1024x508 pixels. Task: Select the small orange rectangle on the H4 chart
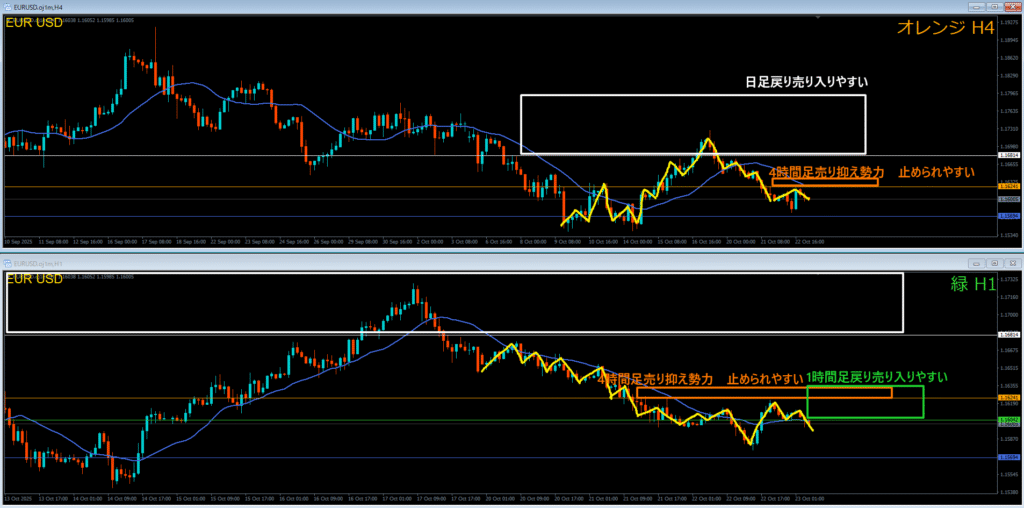(825, 182)
